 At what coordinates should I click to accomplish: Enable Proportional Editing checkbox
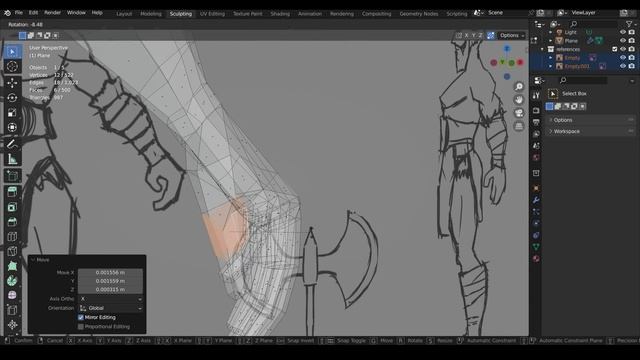coord(81,327)
